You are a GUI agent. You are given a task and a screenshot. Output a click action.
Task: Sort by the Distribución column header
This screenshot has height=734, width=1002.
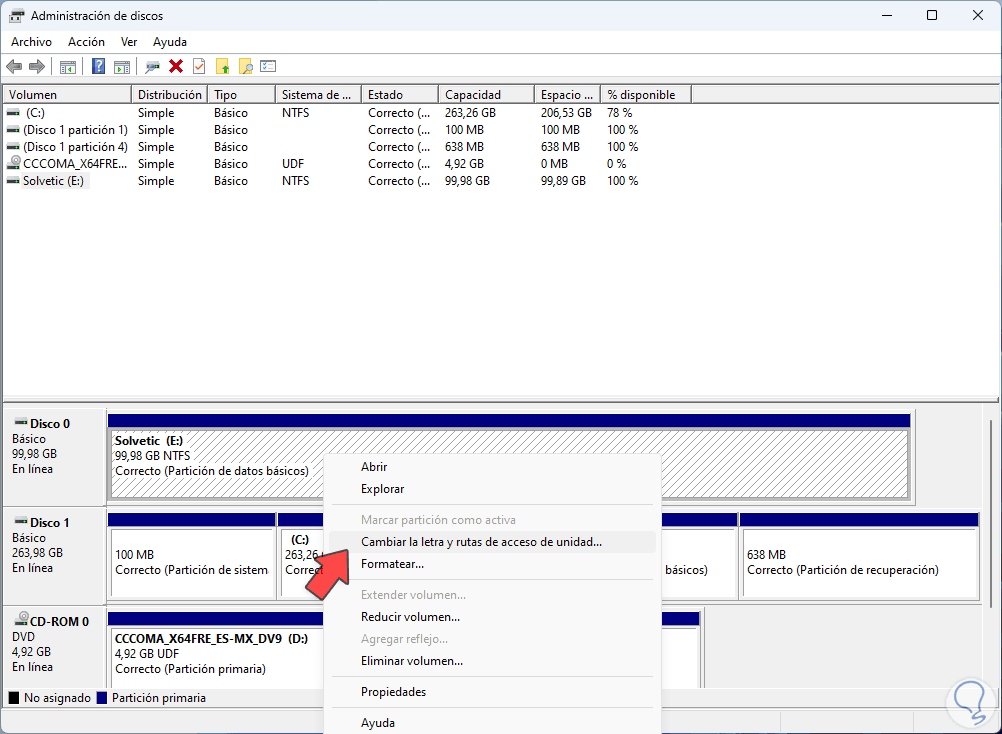170,95
